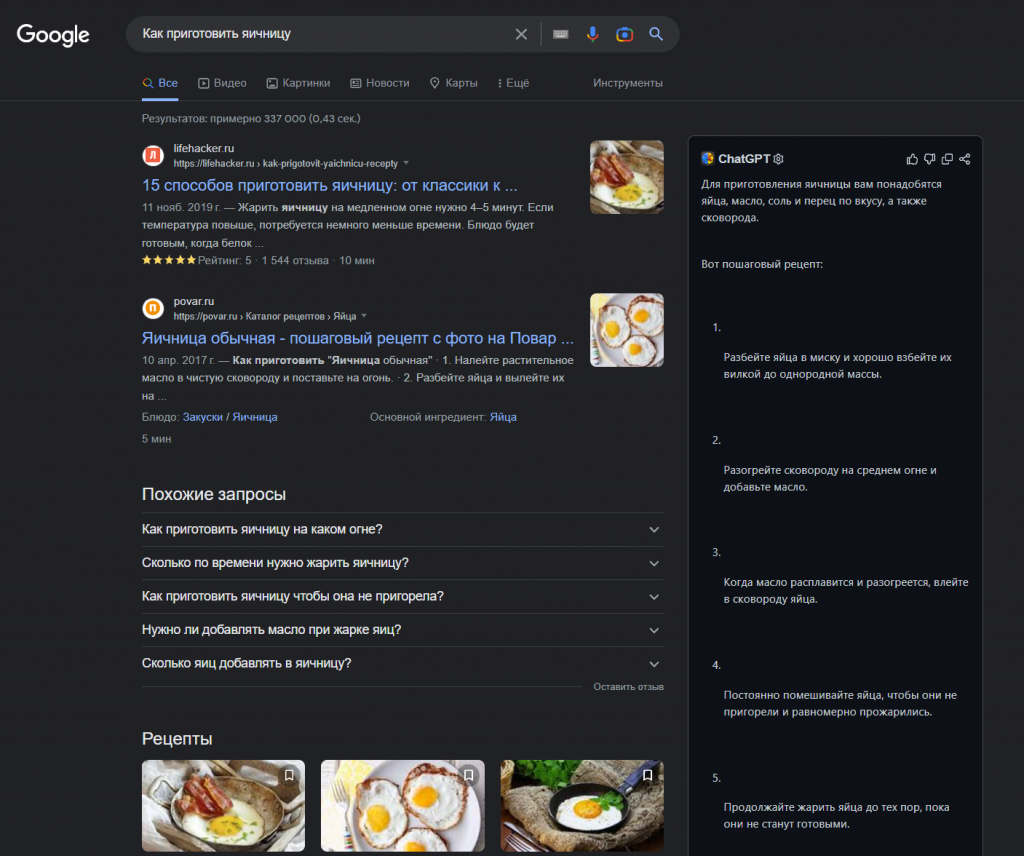The image size is (1024, 856).
Task: Switch to the Картинки tab
Action: tap(298, 83)
